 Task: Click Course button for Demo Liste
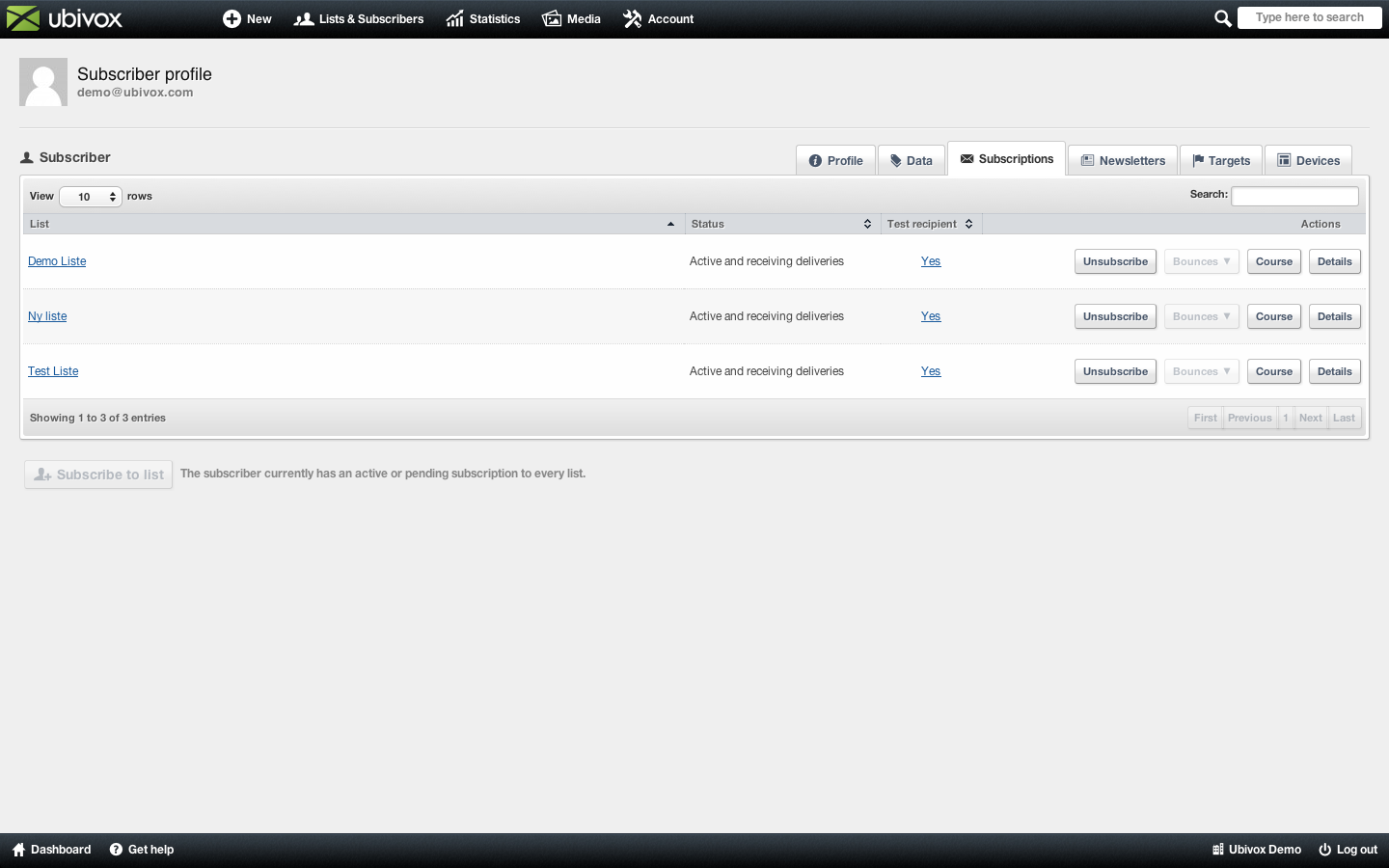(1273, 261)
